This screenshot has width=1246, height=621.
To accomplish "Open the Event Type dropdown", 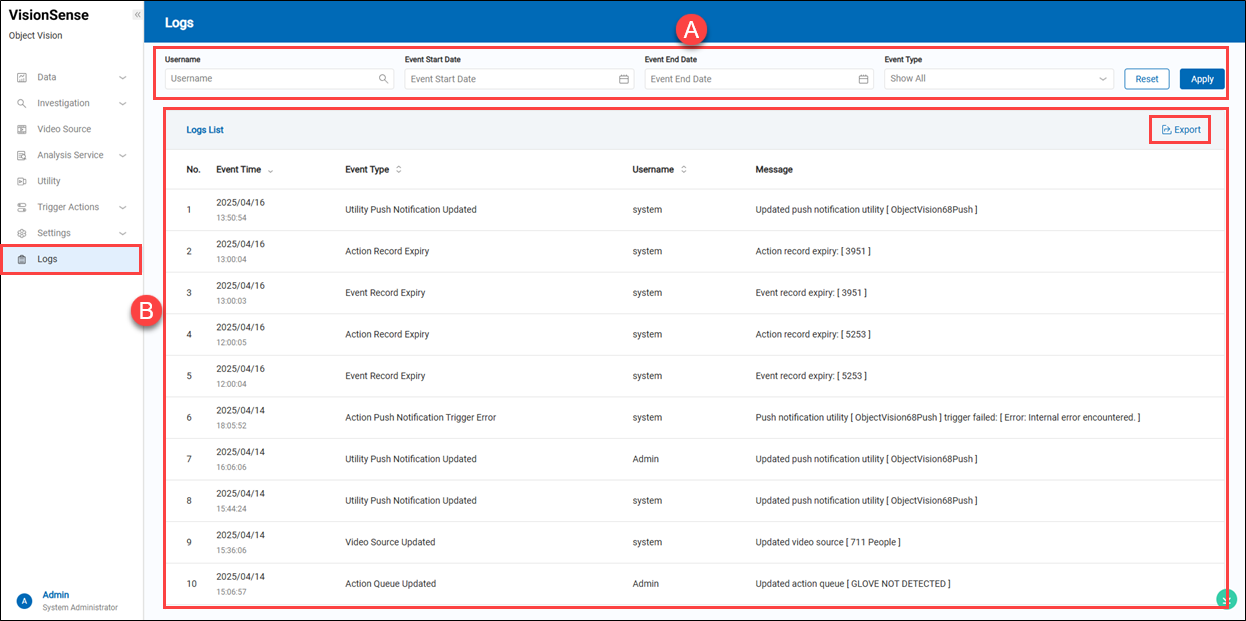I will [x=998, y=79].
